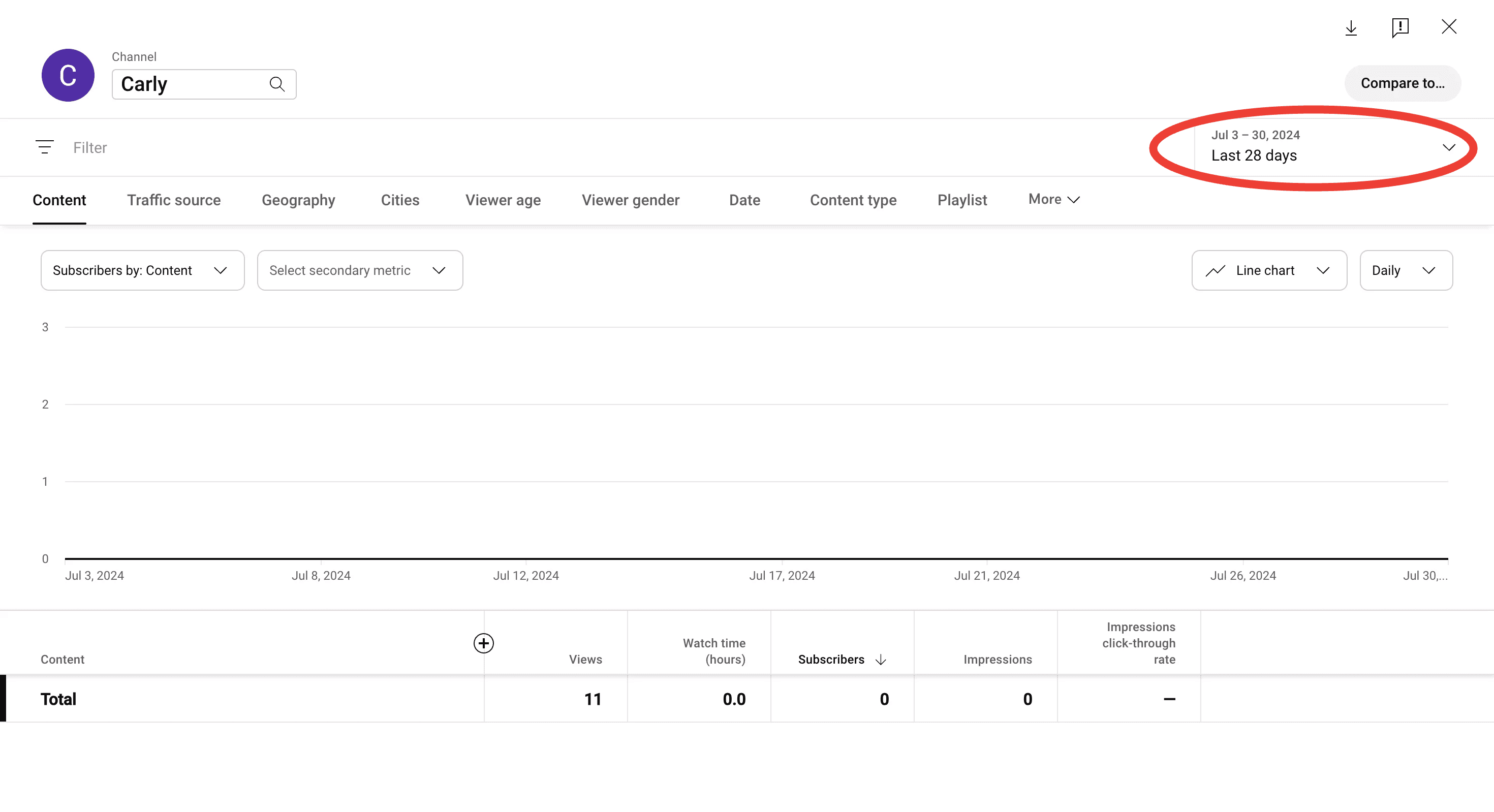
Task: Sort by the Subscribers column header
Action: pos(831,660)
